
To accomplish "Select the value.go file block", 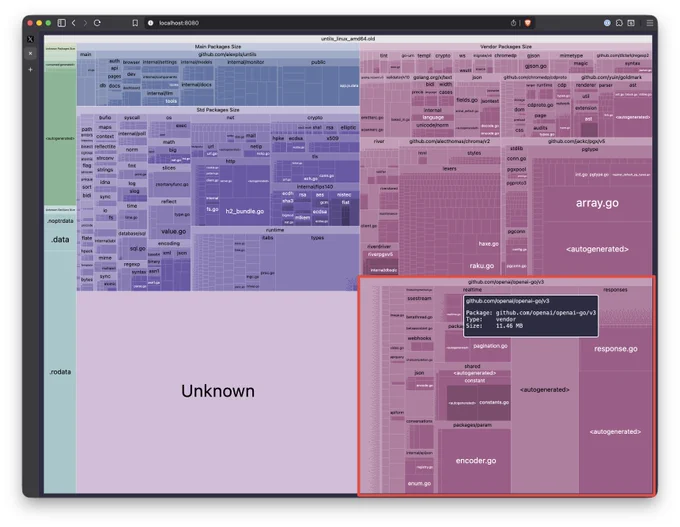I will pos(173,231).
